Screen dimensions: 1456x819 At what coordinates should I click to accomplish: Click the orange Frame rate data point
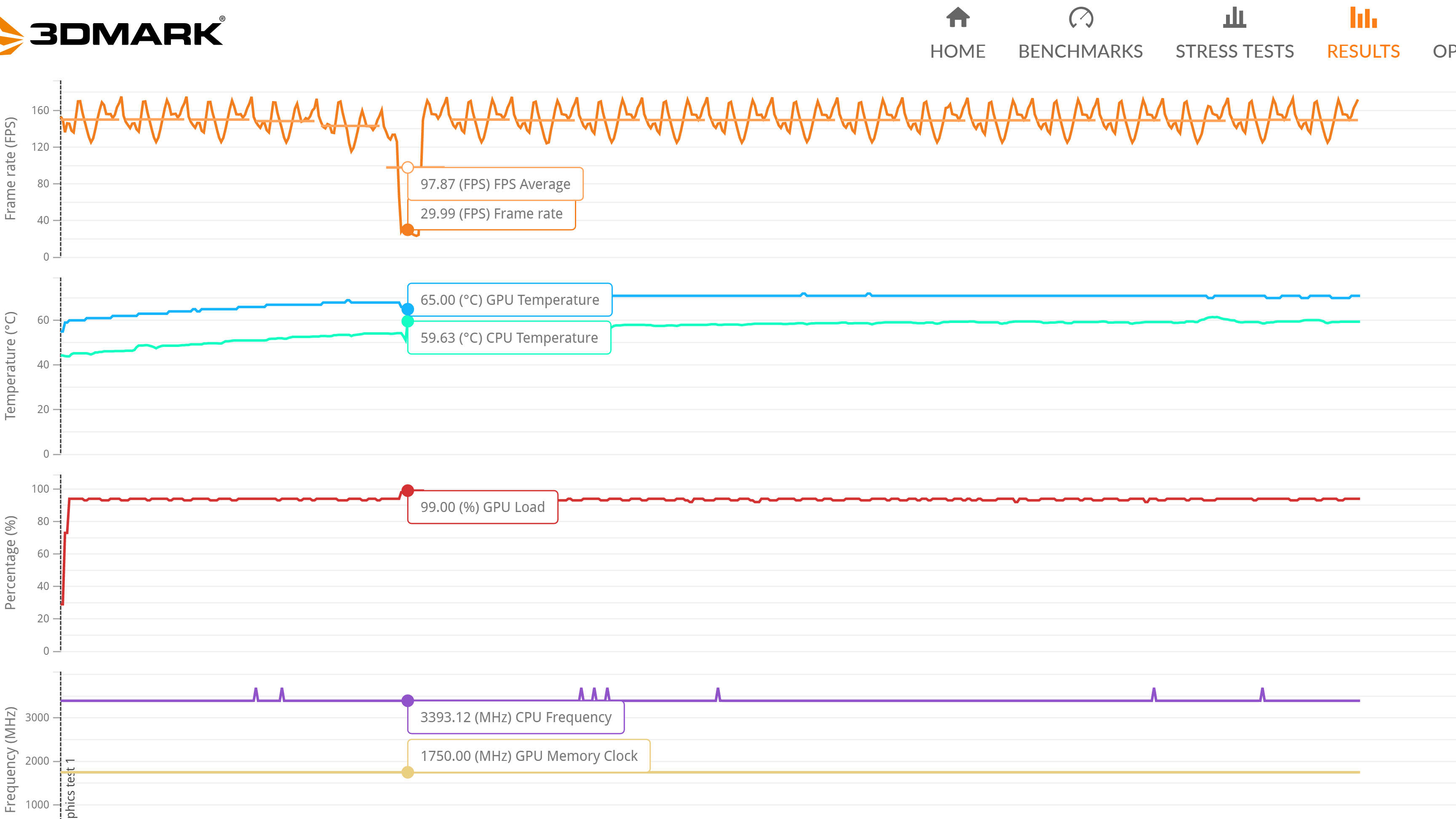coord(408,230)
